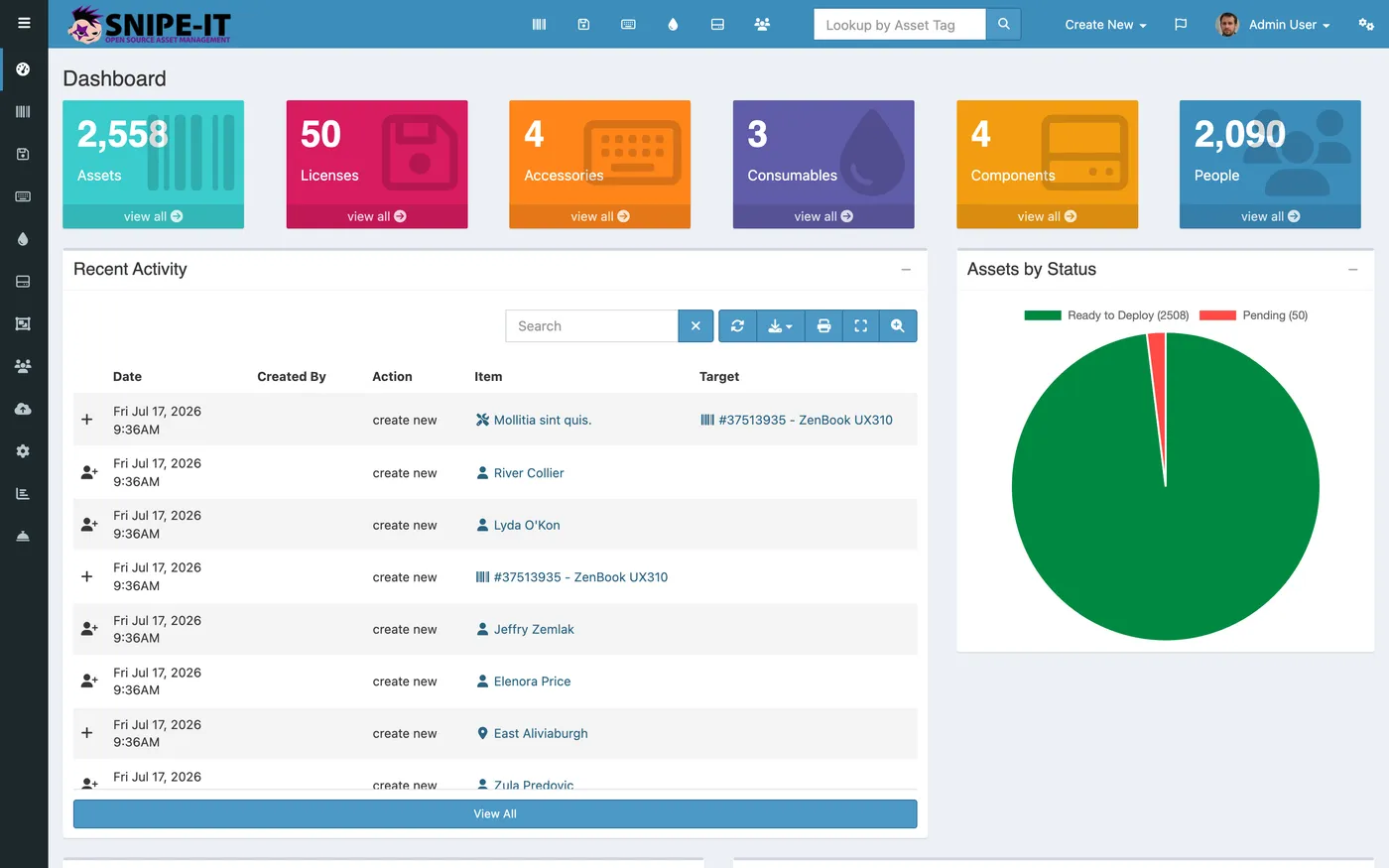Click the top bar Components drive icon
1389x868 pixels.
[x=717, y=24]
